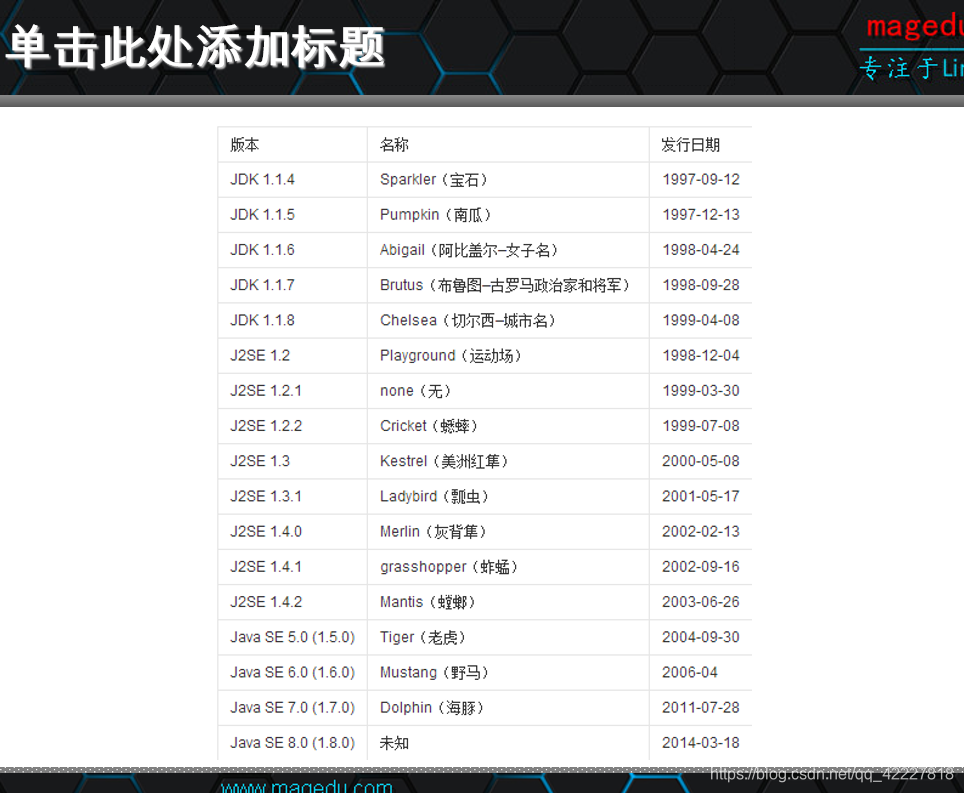The image size is (964, 793).
Task: Click the magedu logo text
Action: point(915,27)
